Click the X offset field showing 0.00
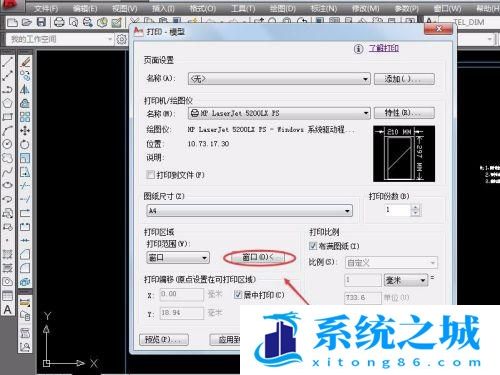The image size is (500, 375). [182, 294]
